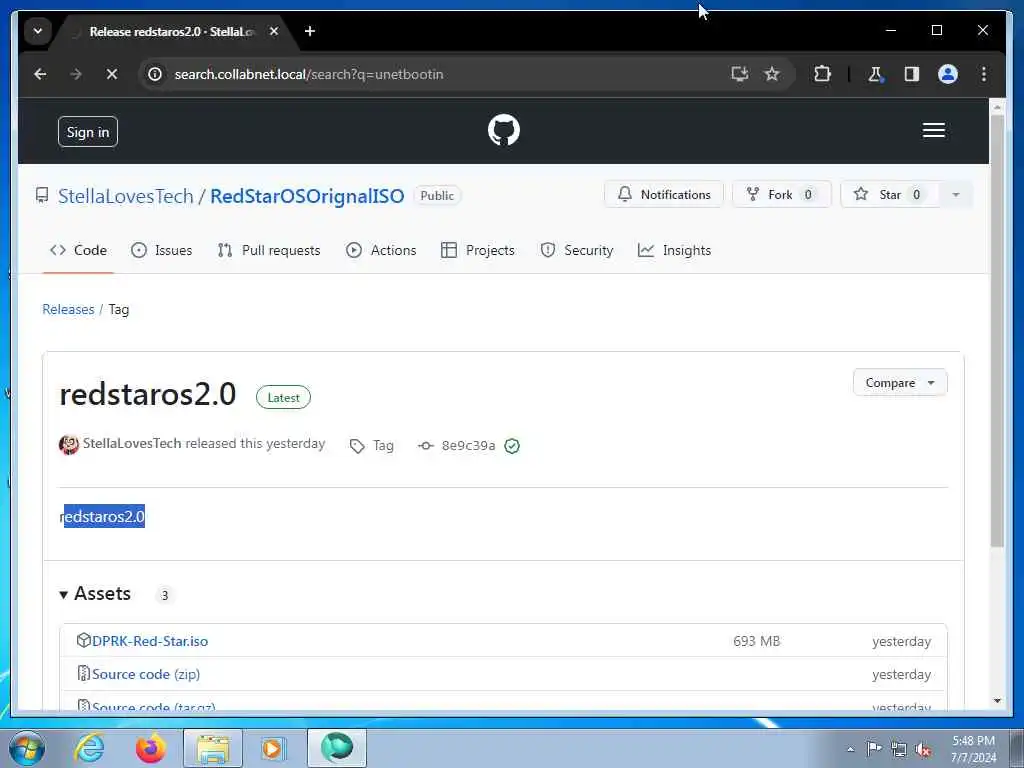This screenshot has height=768, width=1024.
Task: Switch to the Code tab
Action: click(x=78, y=250)
